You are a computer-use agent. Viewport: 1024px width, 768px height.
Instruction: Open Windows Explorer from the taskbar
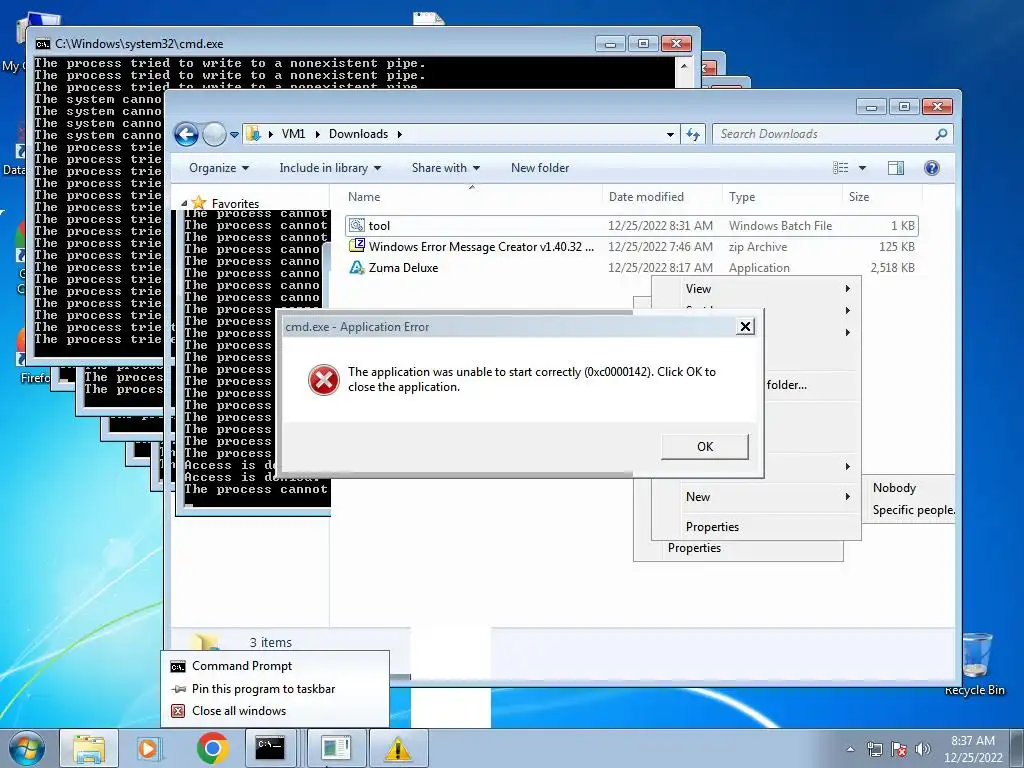click(89, 748)
